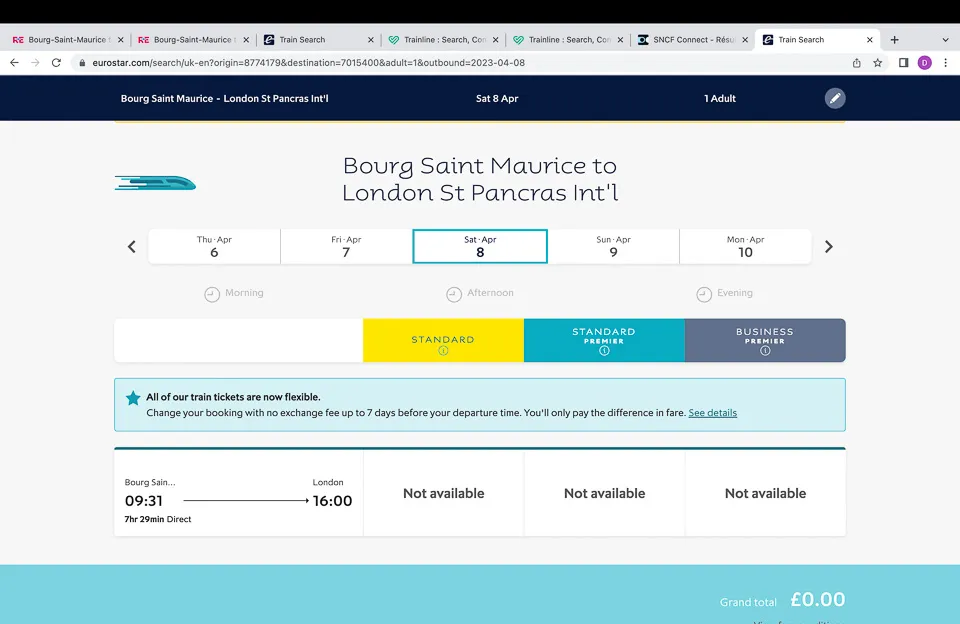Click the Sat 8 Apr header date
Image resolution: width=960 pixels, height=624 pixels.
(497, 98)
